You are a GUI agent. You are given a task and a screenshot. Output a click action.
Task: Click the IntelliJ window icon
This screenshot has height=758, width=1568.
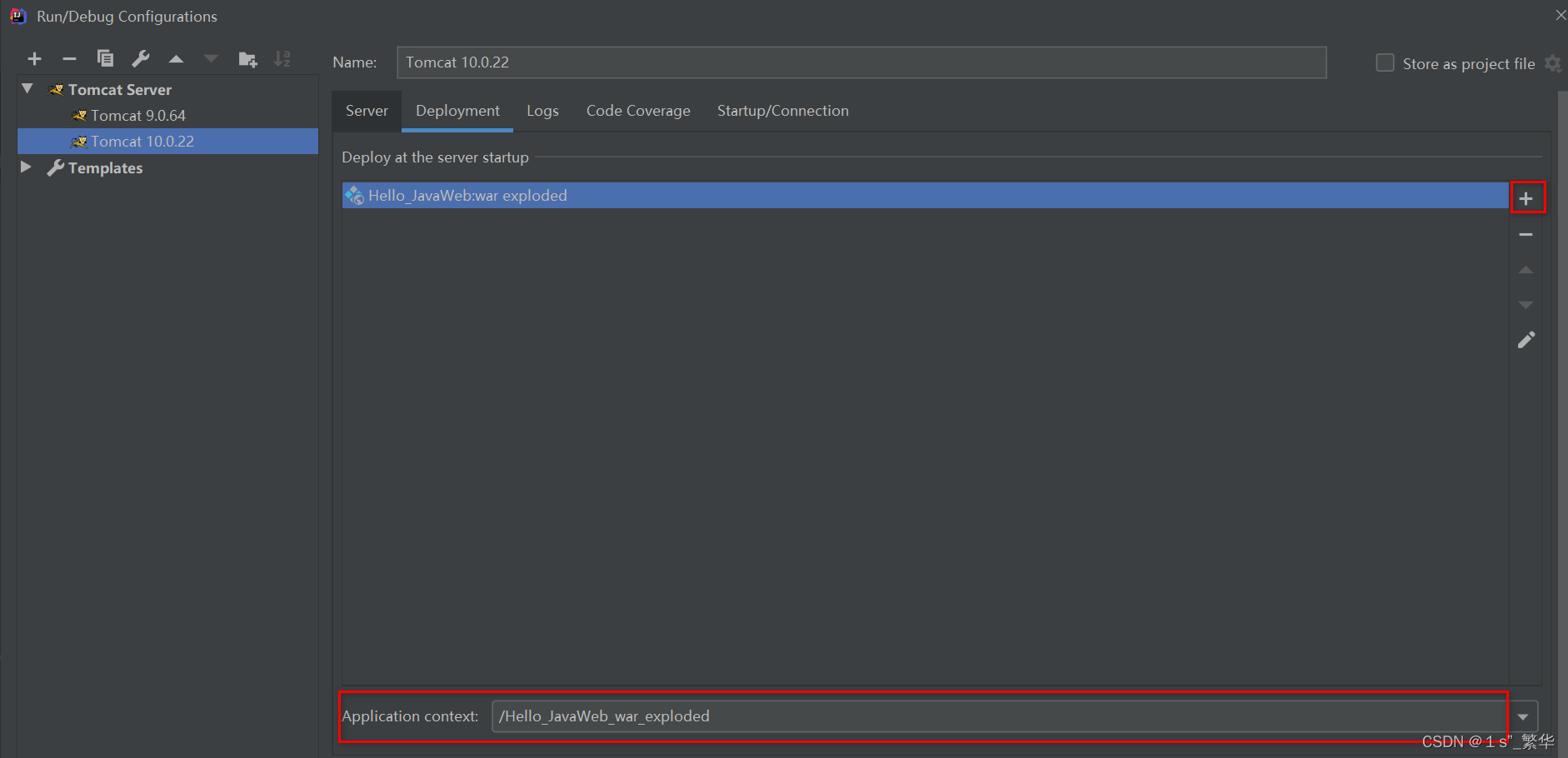click(17, 16)
